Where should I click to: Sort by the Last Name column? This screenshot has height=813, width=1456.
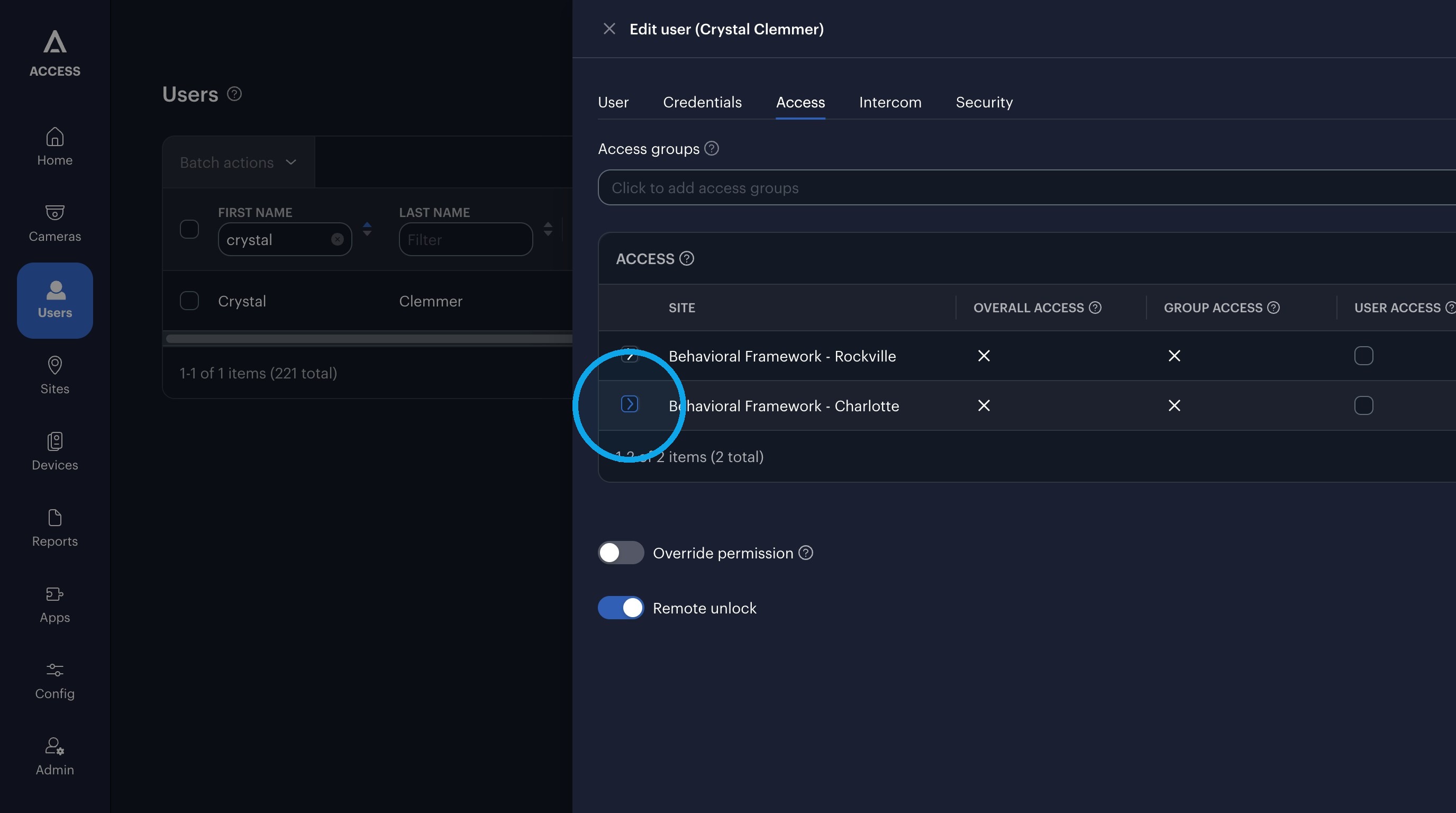[x=548, y=230]
